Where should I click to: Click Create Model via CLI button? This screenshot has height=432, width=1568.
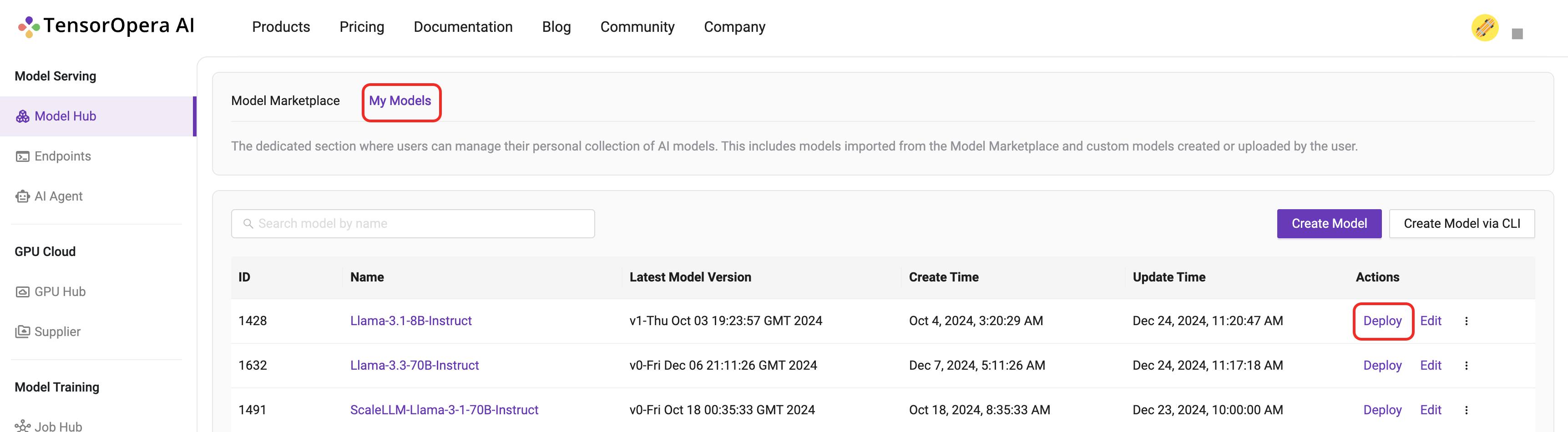[1462, 224]
